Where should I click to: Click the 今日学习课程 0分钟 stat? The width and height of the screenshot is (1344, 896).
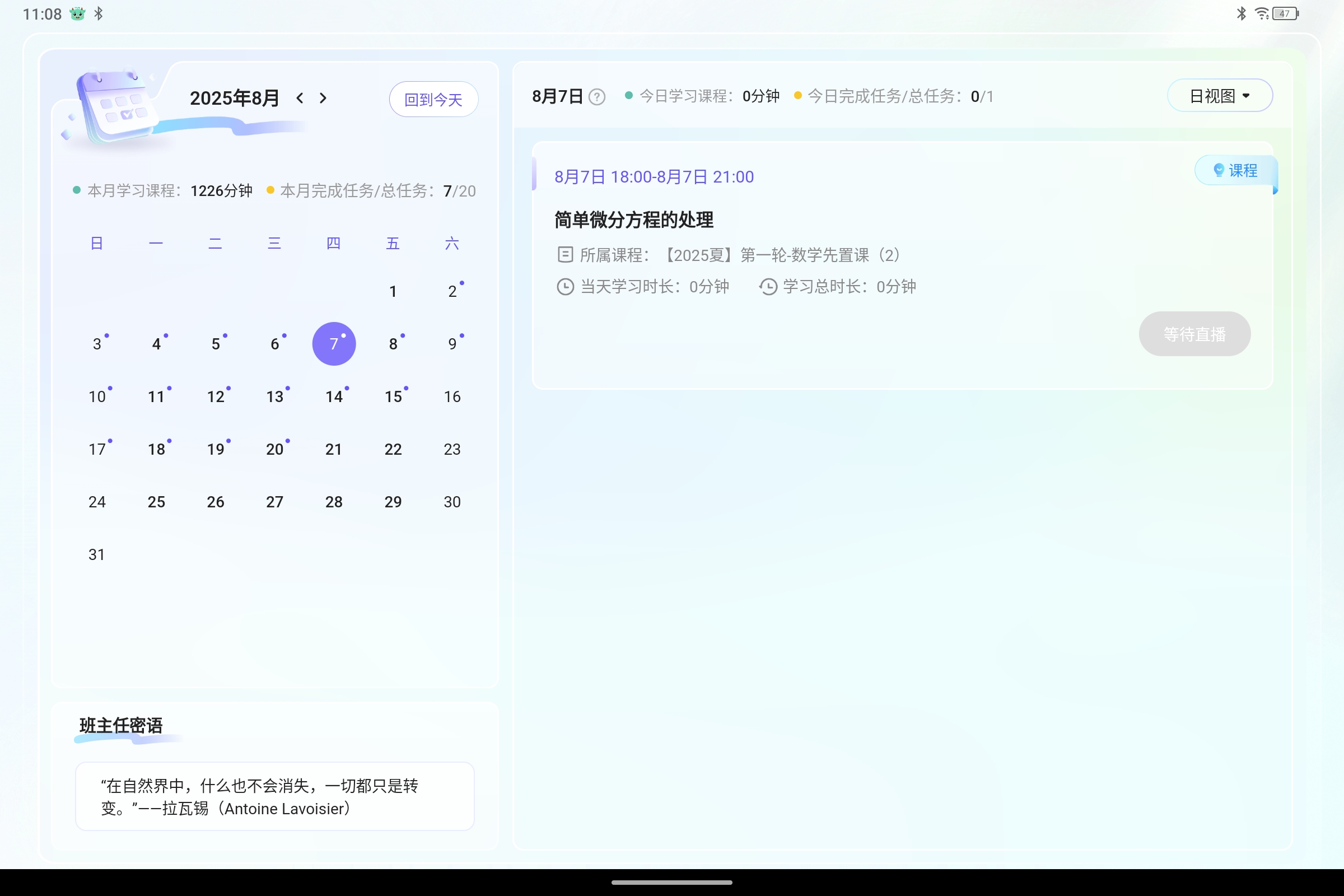click(702, 96)
